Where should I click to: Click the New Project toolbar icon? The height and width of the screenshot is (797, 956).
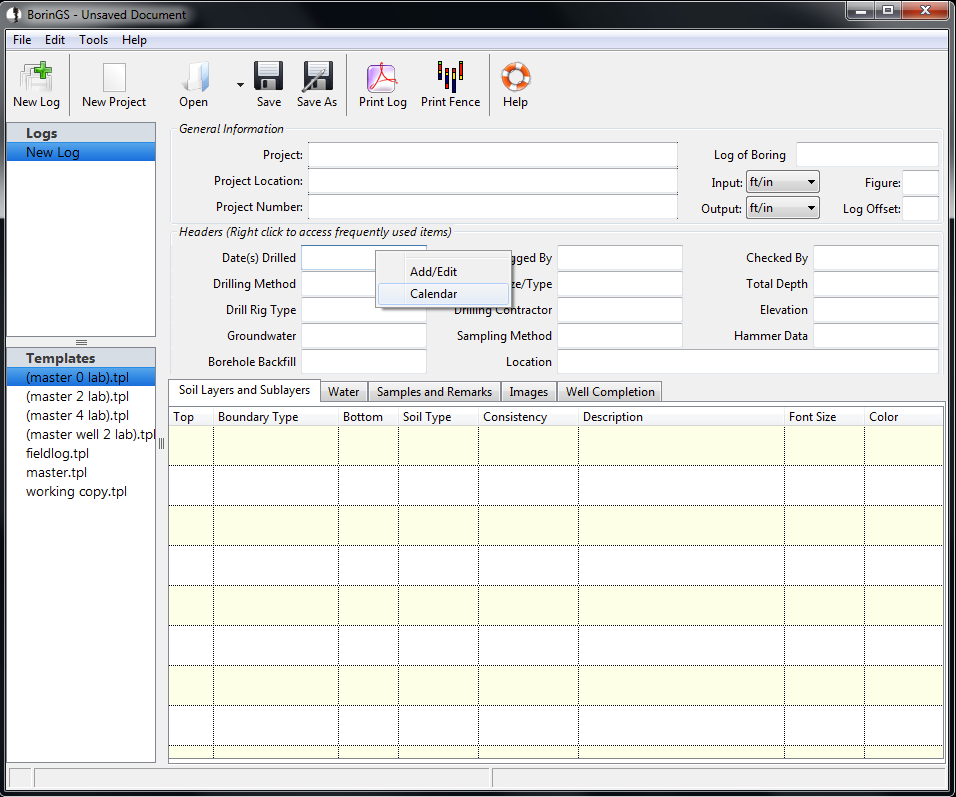coord(114,77)
